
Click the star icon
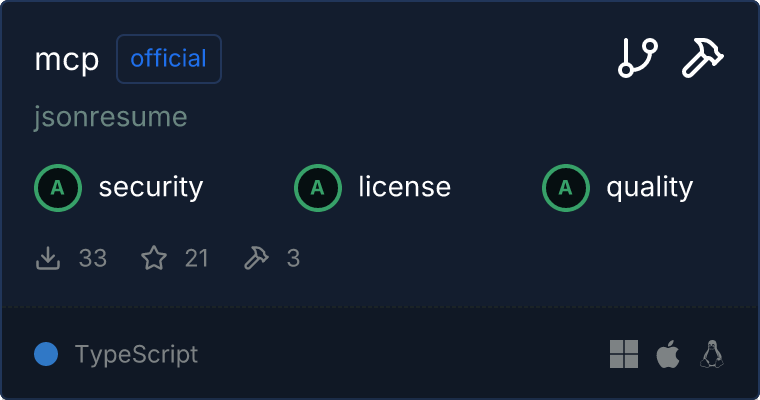(x=154, y=259)
